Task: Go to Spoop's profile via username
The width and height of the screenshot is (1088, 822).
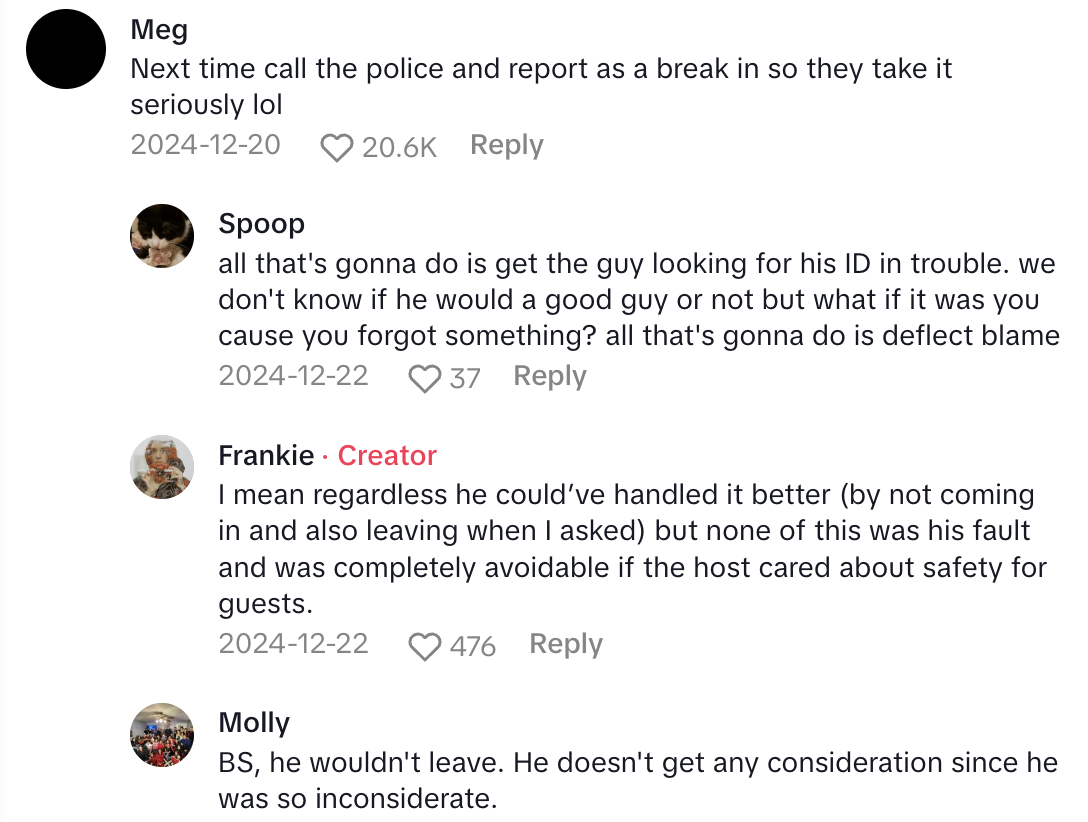Action: click(261, 224)
